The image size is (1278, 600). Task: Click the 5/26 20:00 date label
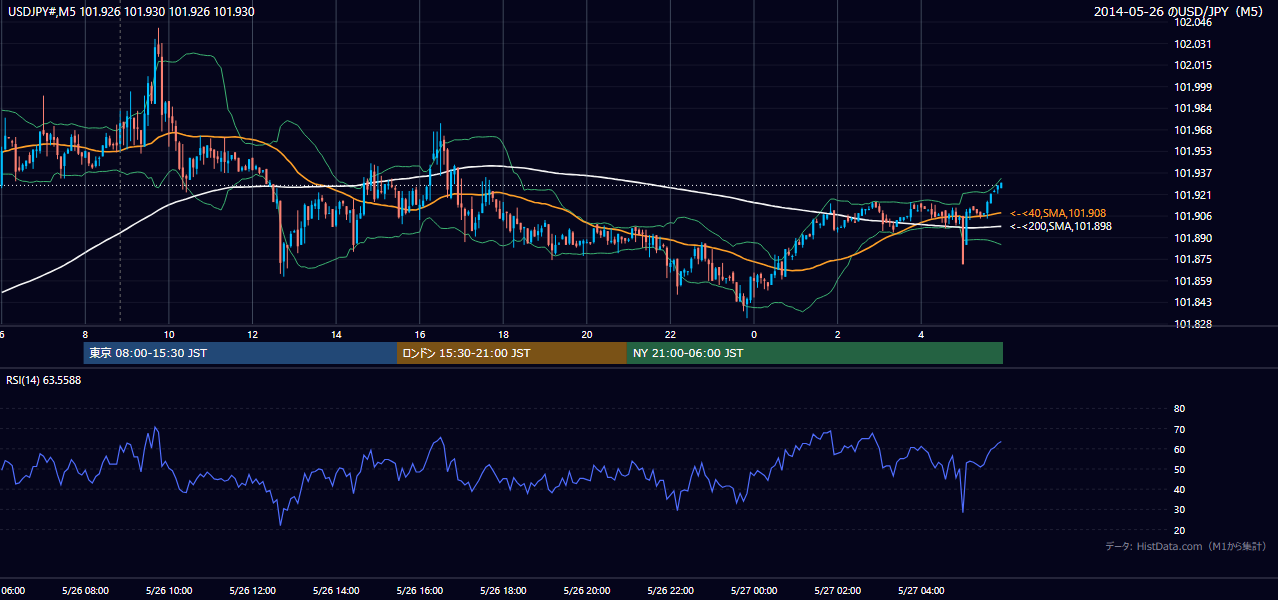[587, 591]
